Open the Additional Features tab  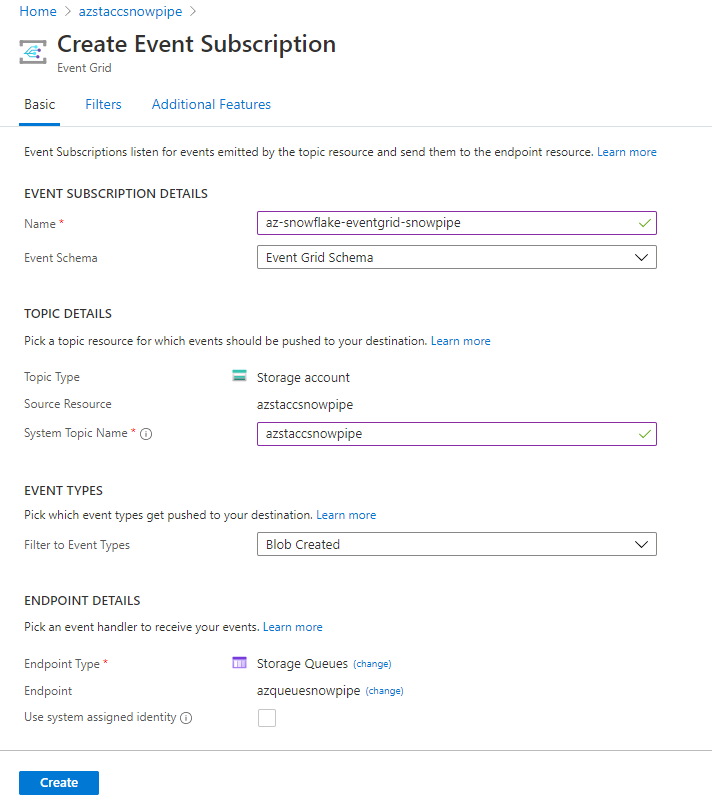click(x=211, y=105)
